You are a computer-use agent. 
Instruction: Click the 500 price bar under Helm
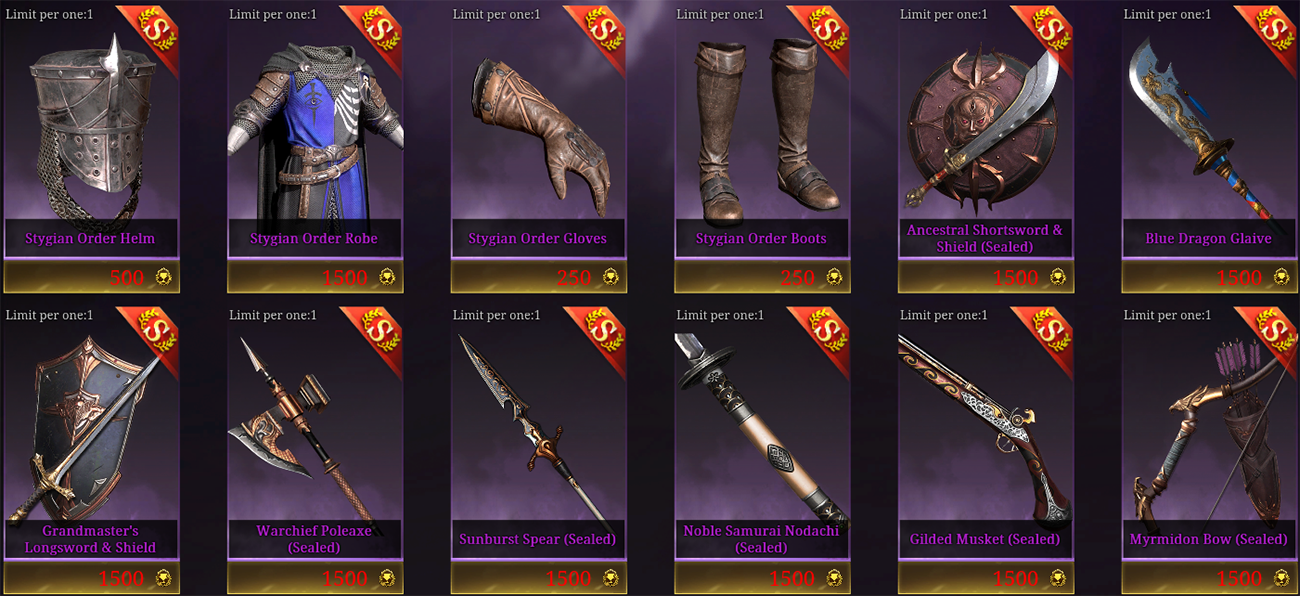tap(92, 276)
